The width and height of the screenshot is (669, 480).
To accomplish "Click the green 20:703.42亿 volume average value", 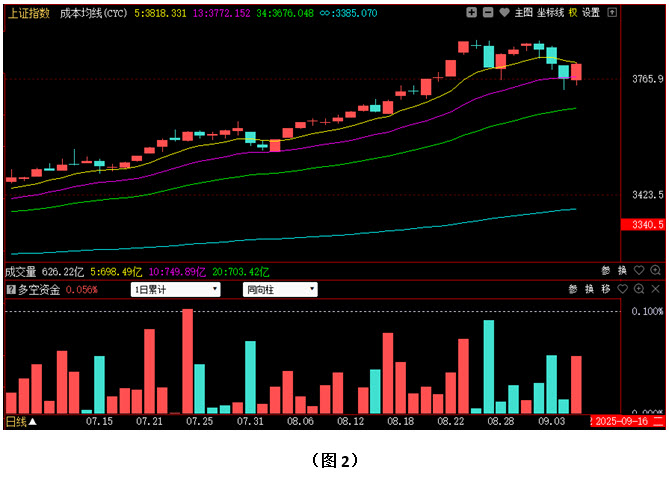I will (241, 272).
